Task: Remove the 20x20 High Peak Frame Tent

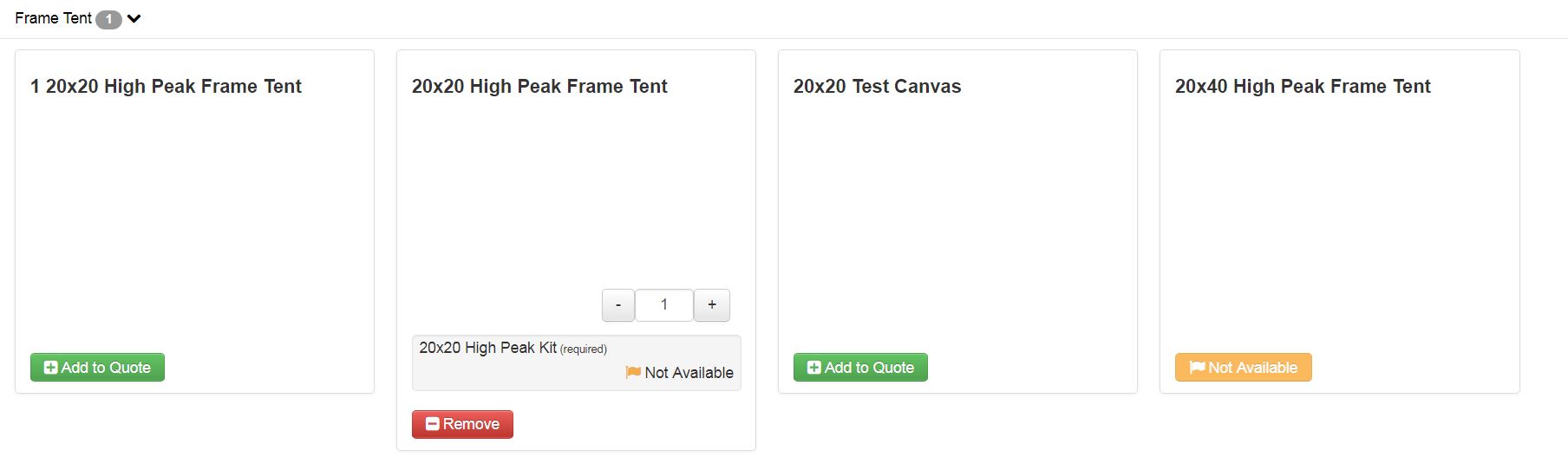Action: click(462, 424)
